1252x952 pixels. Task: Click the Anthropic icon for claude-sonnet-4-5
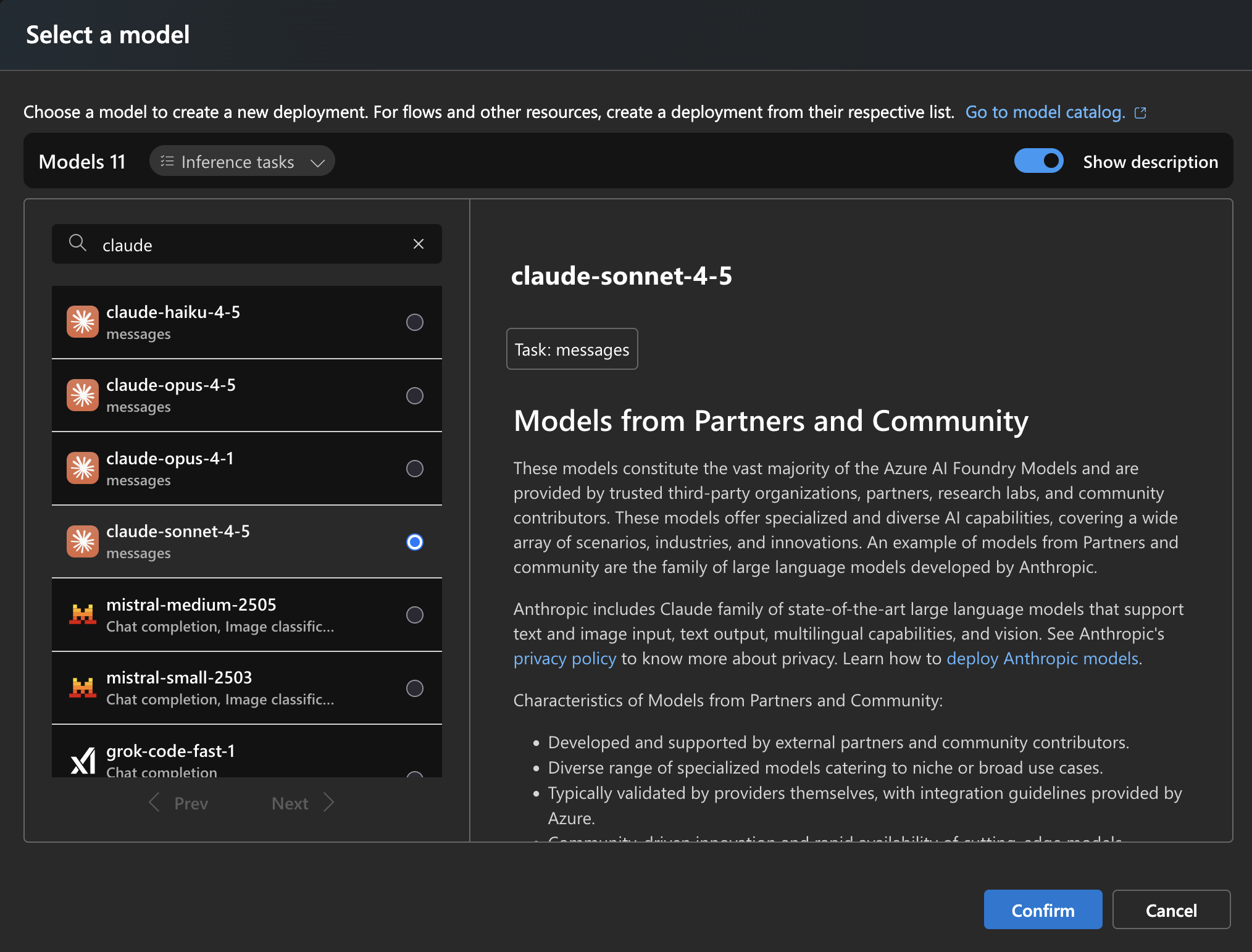pyautogui.click(x=82, y=541)
